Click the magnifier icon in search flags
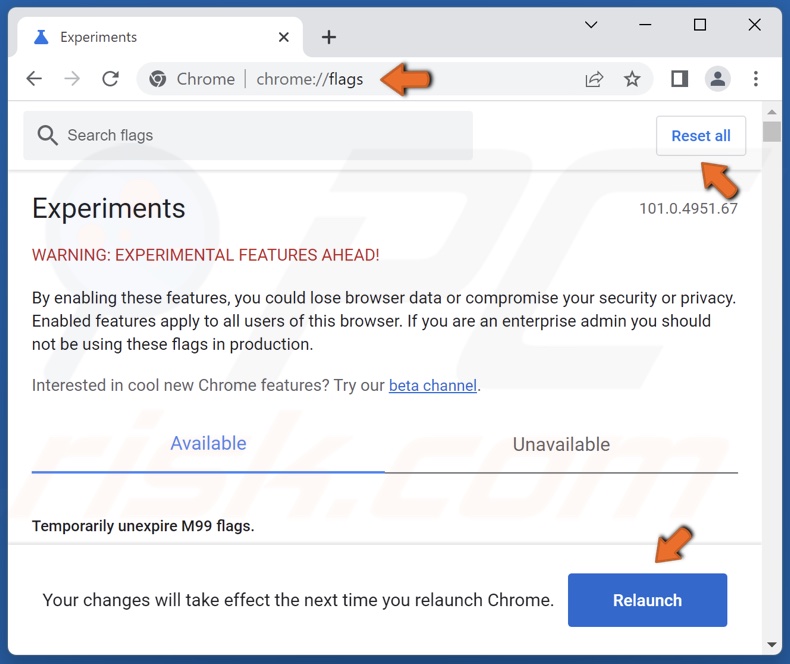Viewport: 790px width, 664px height. pyautogui.click(x=47, y=135)
